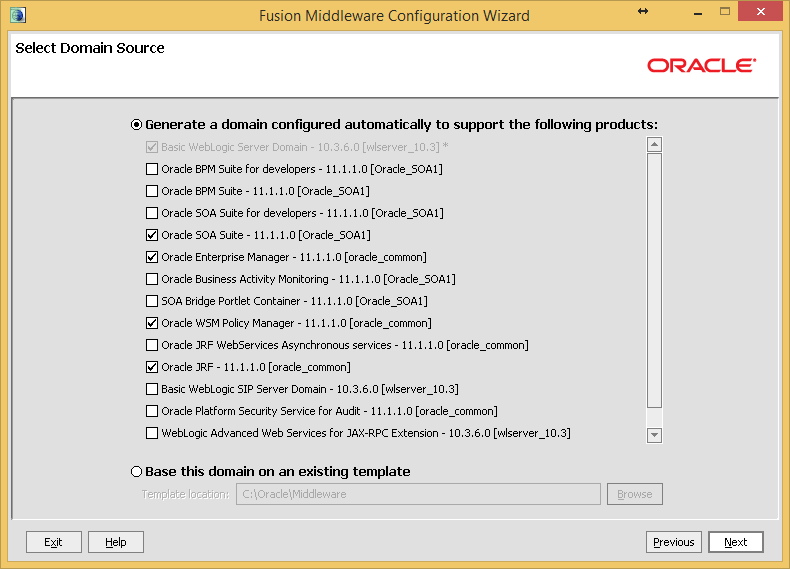Screen dimensions: 790x569
Task: Click the Select Domain Source heading
Action: 90,48
